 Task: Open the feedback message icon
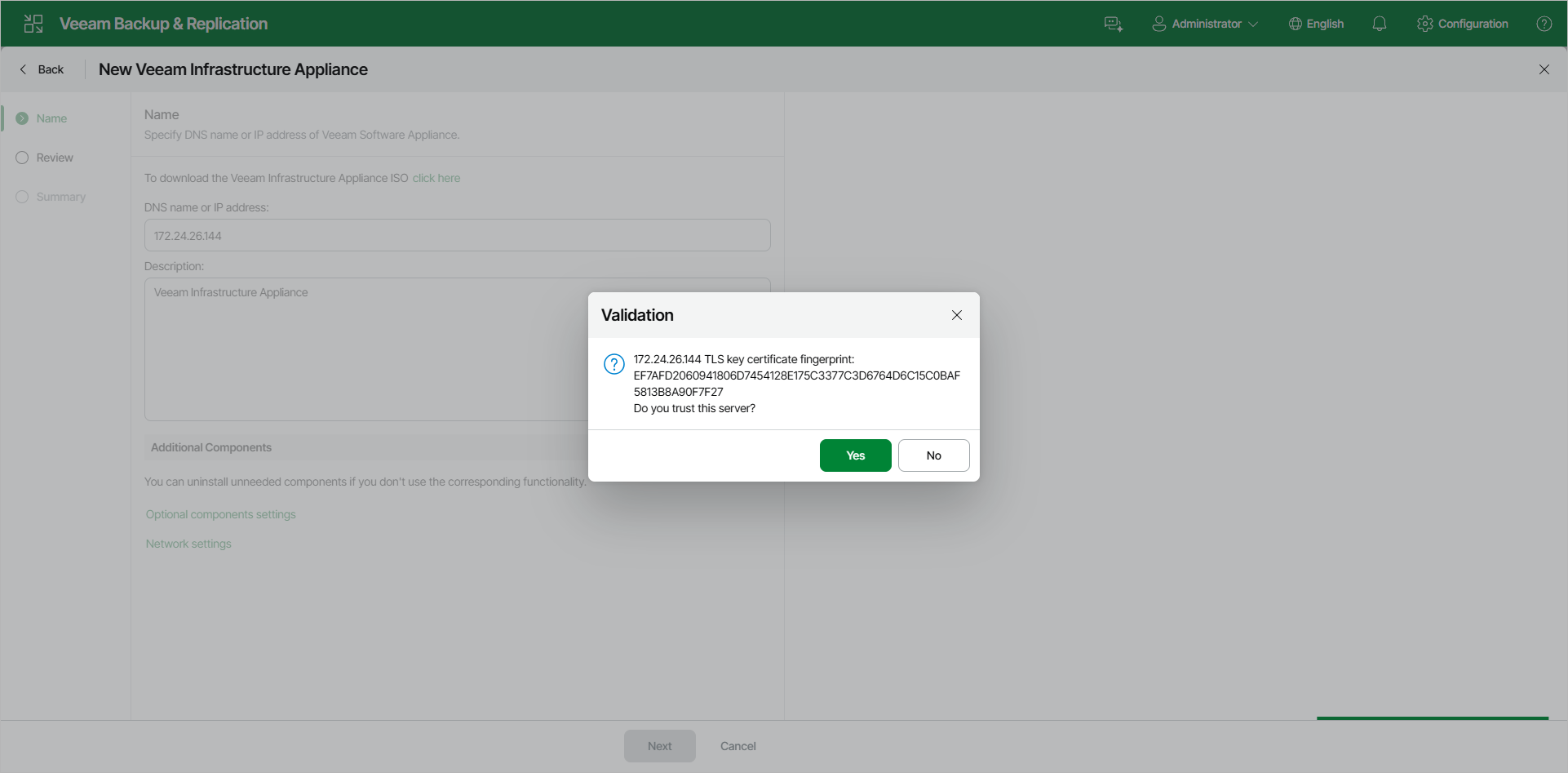(1113, 23)
